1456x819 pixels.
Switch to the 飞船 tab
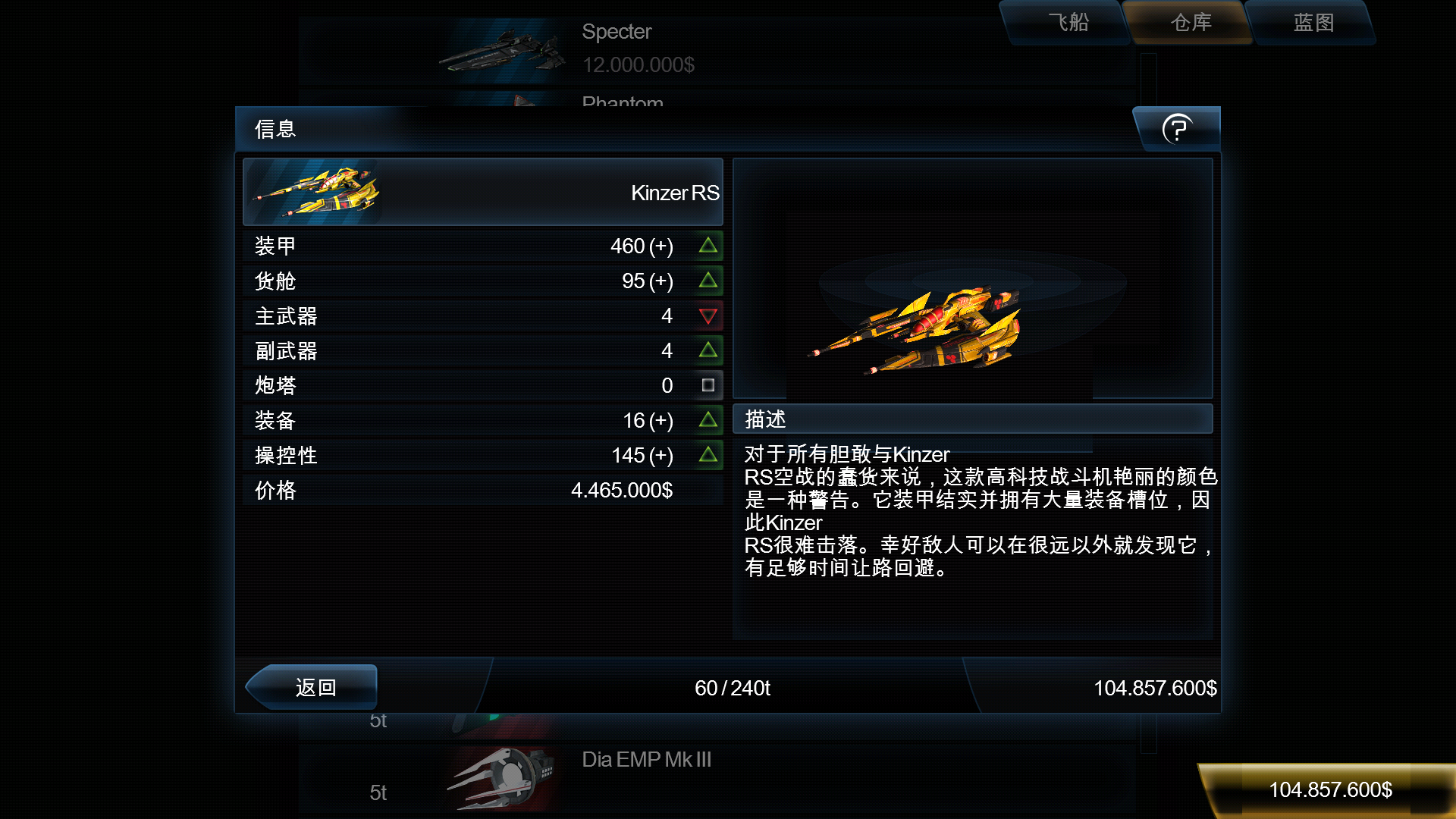pos(1068,23)
